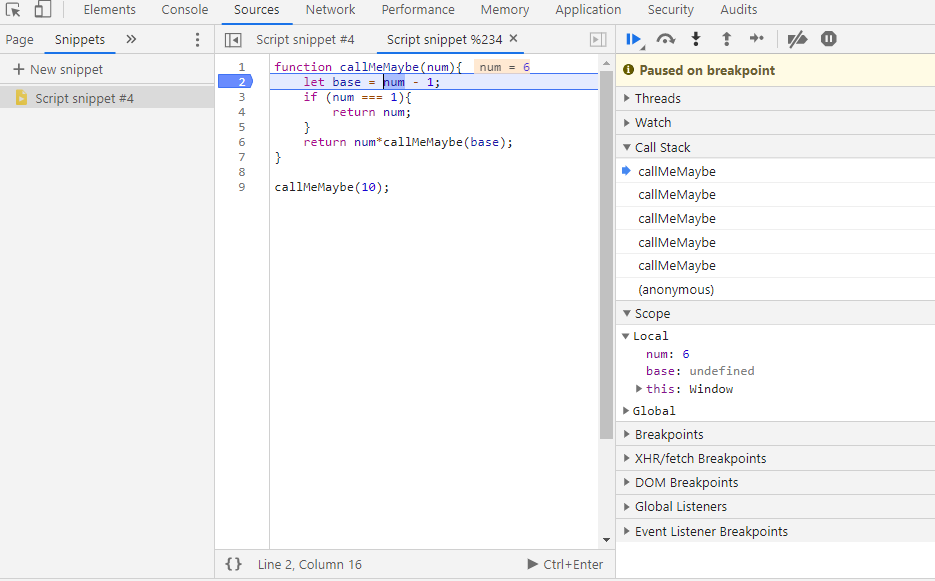Open the Application tab
This screenshot has height=581, width=935.
coord(589,10)
